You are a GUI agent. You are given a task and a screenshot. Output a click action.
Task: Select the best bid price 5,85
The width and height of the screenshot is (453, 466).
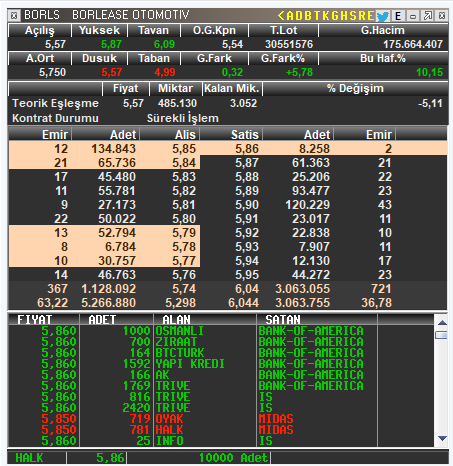click(184, 149)
